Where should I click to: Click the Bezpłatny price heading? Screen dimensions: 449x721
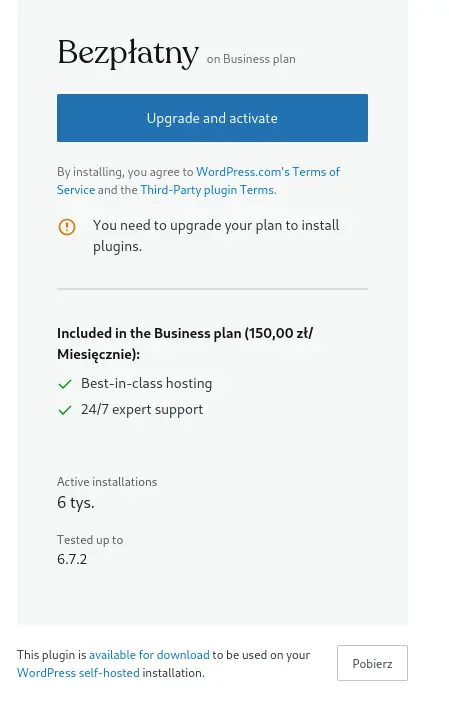(x=128, y=53)
